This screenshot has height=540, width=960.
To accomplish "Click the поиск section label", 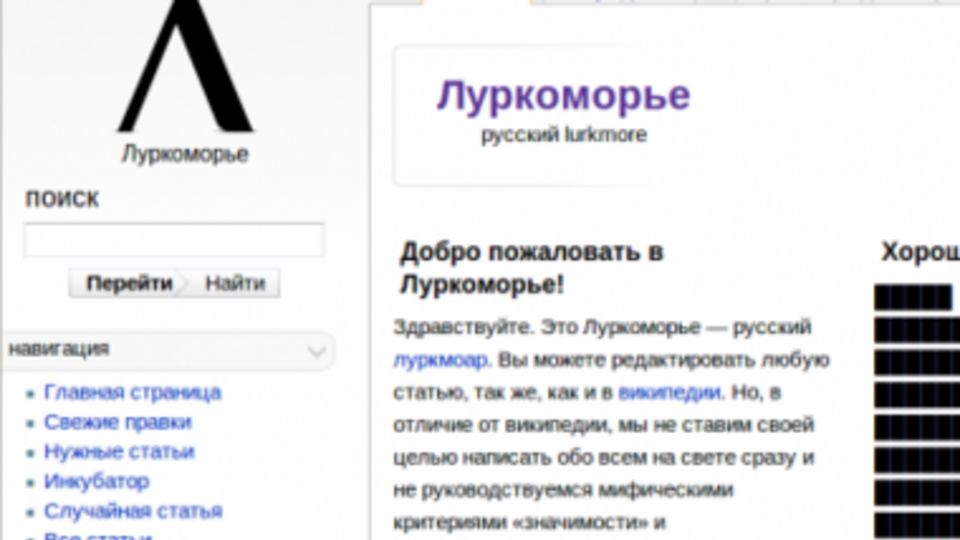I will (62, 199).
